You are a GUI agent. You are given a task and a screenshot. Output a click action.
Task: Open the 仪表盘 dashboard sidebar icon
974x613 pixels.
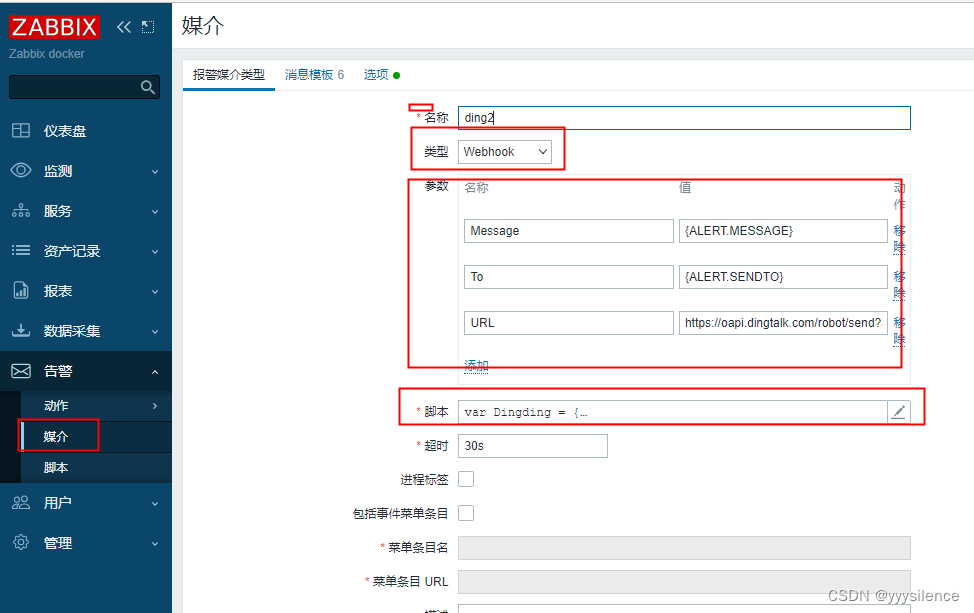22,130
